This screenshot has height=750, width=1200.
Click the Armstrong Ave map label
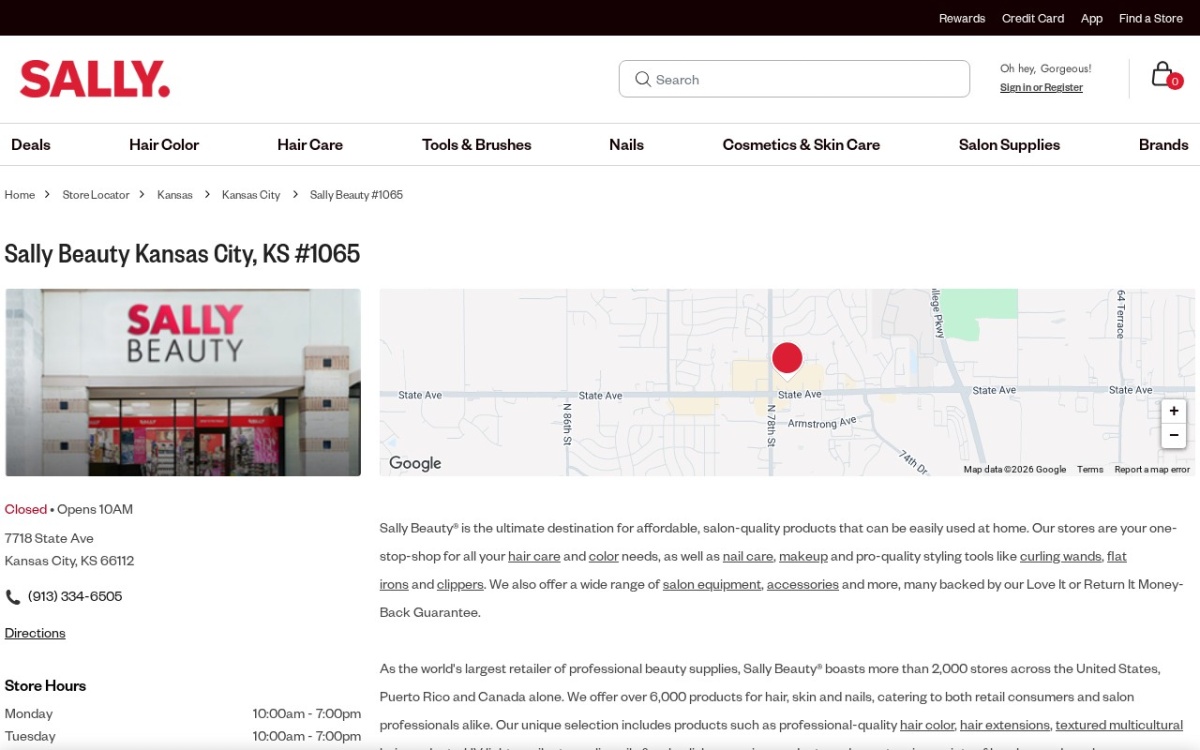tap(822, 423)
